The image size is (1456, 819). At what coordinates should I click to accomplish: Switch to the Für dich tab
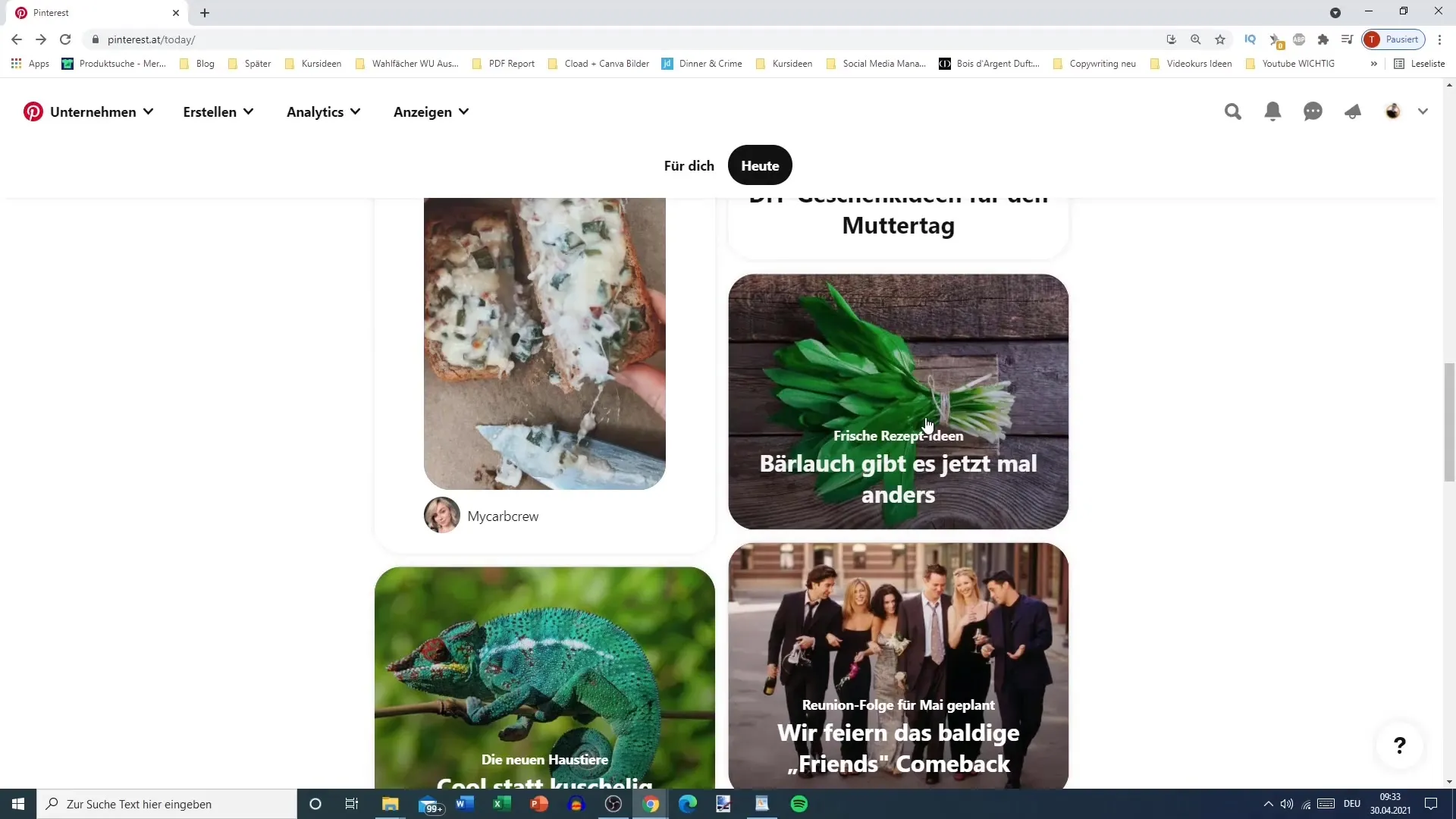pos(689,166)
